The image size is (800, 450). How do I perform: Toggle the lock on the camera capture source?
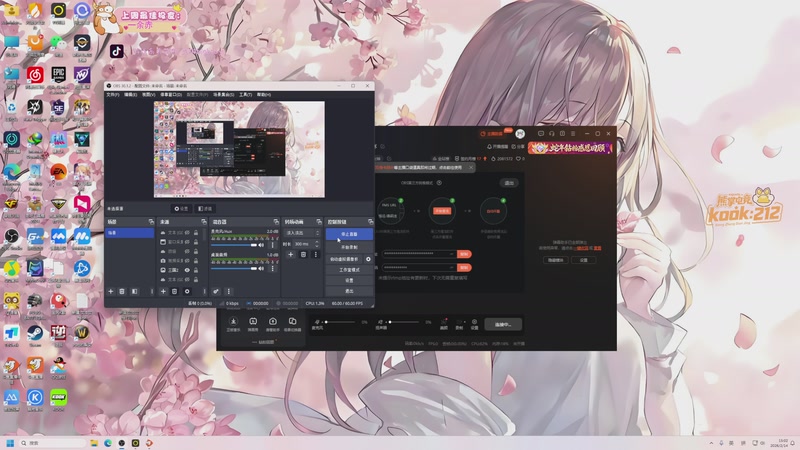196,260
